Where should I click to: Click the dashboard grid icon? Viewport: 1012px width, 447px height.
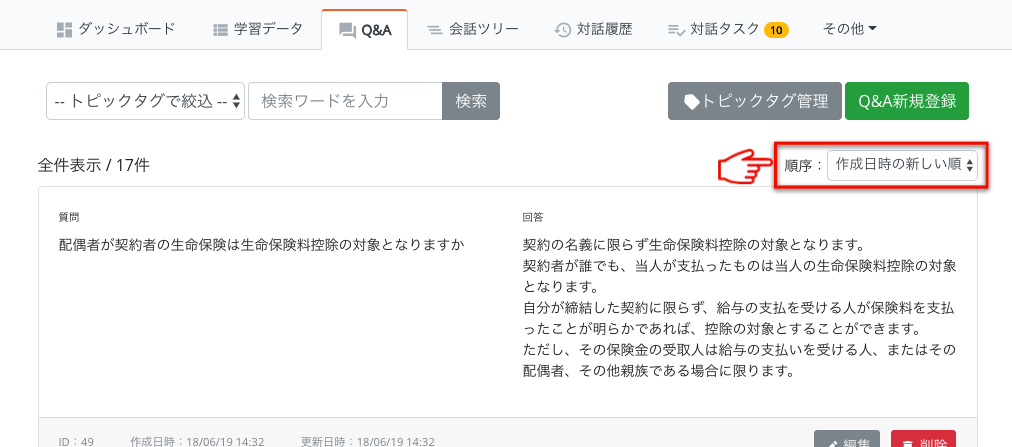64,30
